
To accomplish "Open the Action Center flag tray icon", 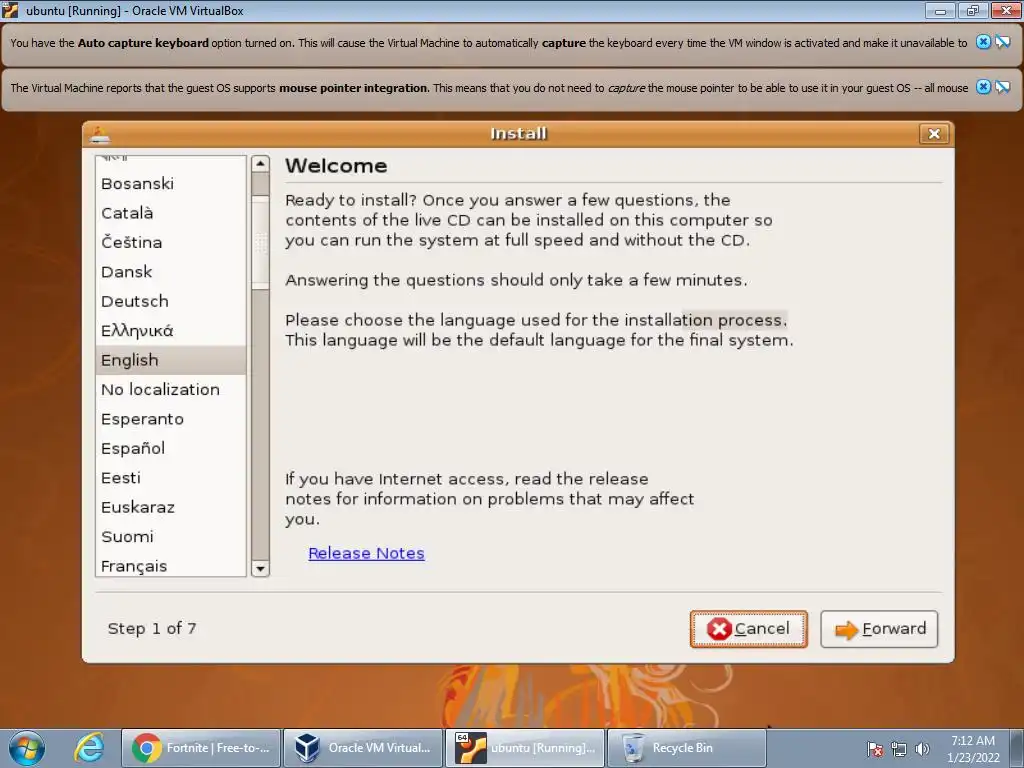I will click(x=875, y=749).
